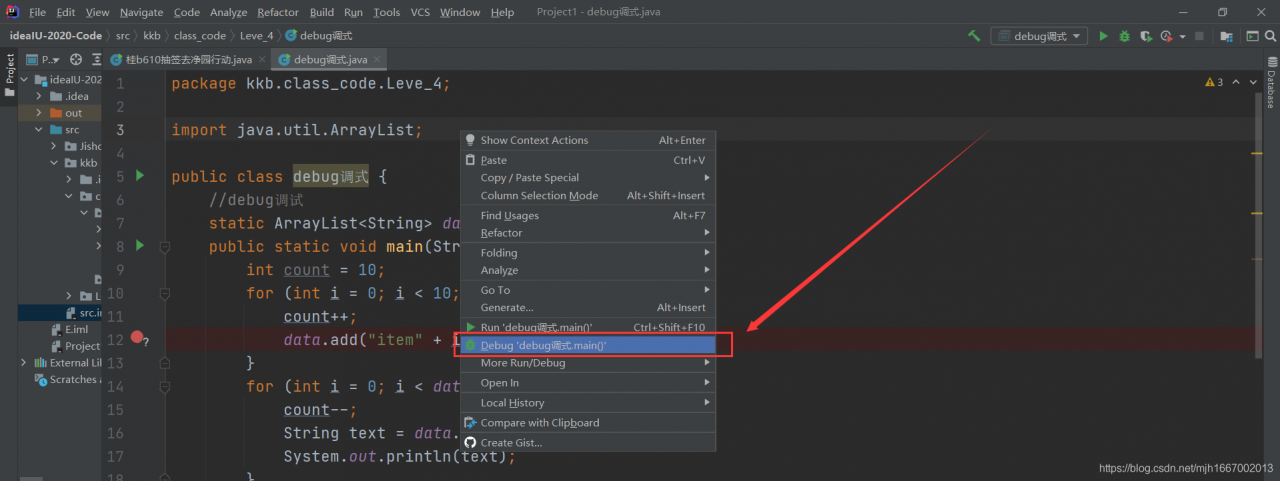This screenshot has width=1280, height=481.
Task: Click the run gutter arrow beside main method
Action: click(x=140, y=245)
